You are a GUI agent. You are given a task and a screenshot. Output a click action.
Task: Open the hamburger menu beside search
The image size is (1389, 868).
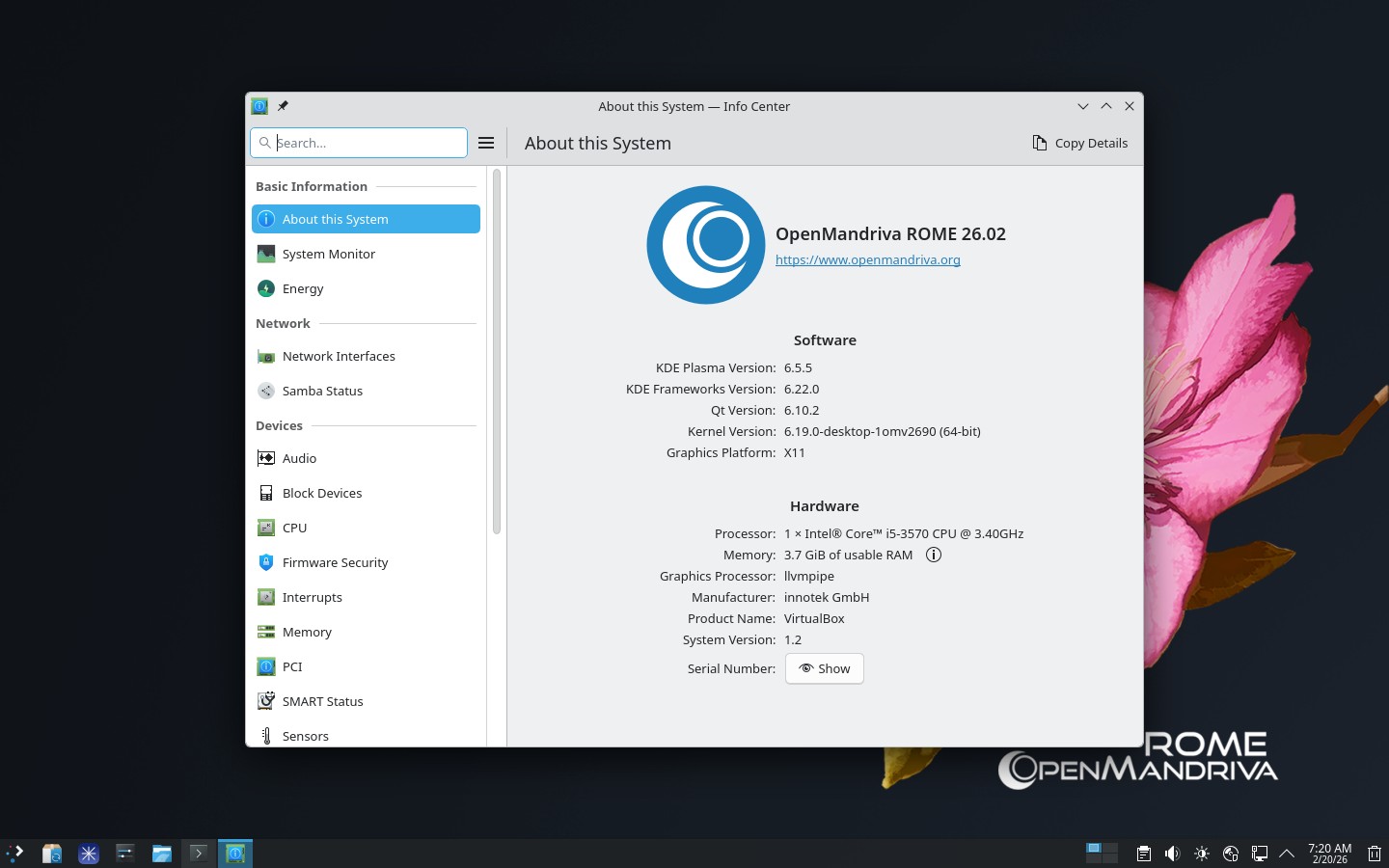tap(486, 143)
